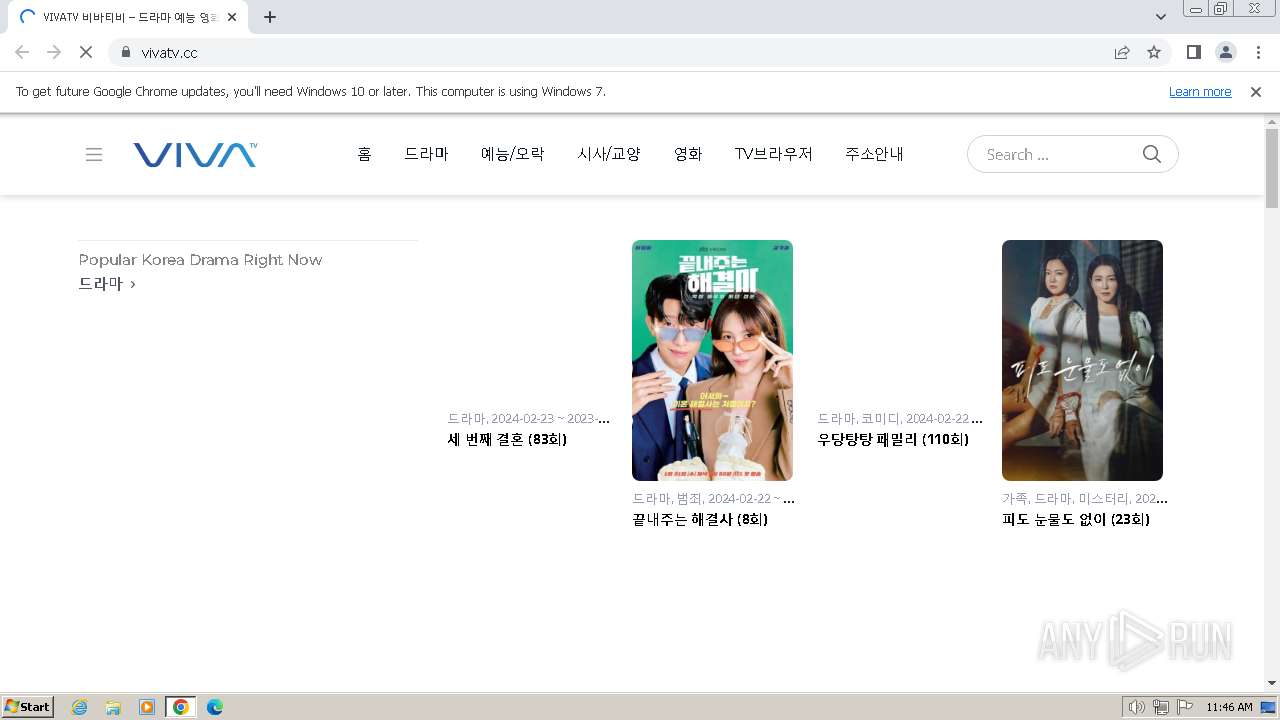Screen dimensions: 1280x720
Task: Go forward in browser history
Action: pyautogui.click(x=54, y=52)
